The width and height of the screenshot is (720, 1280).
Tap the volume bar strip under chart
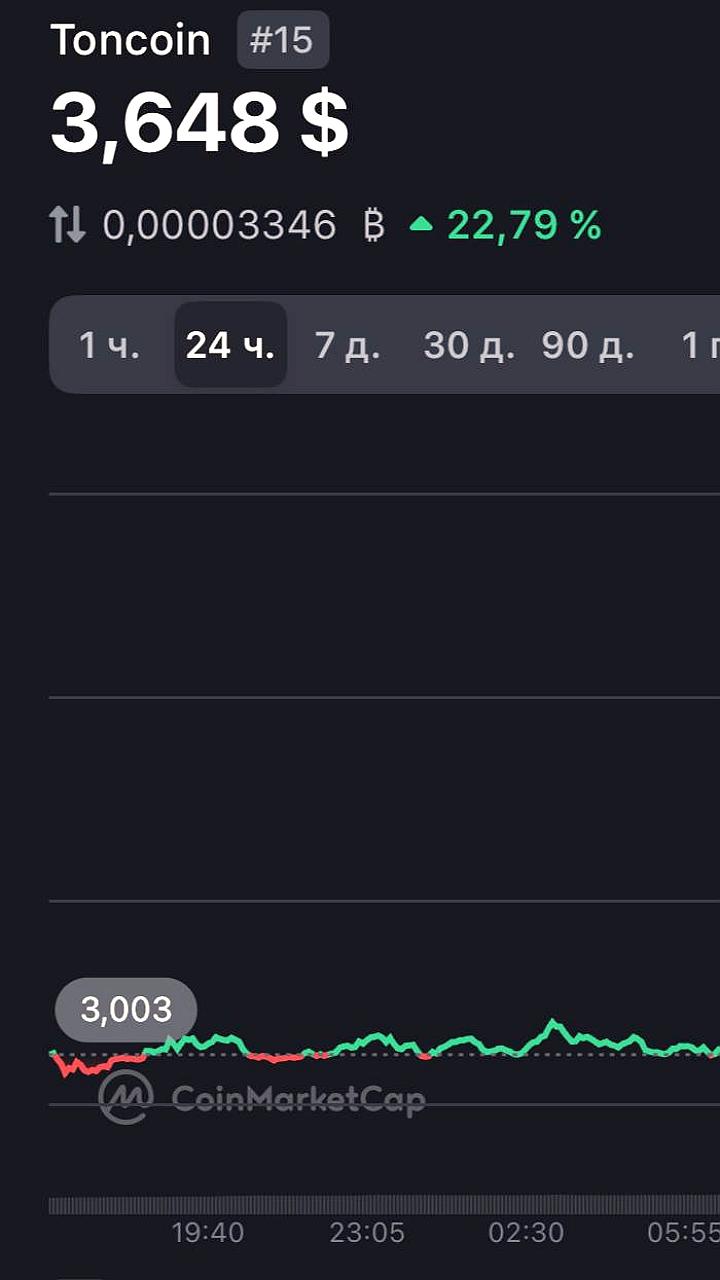coord(384,1206)
